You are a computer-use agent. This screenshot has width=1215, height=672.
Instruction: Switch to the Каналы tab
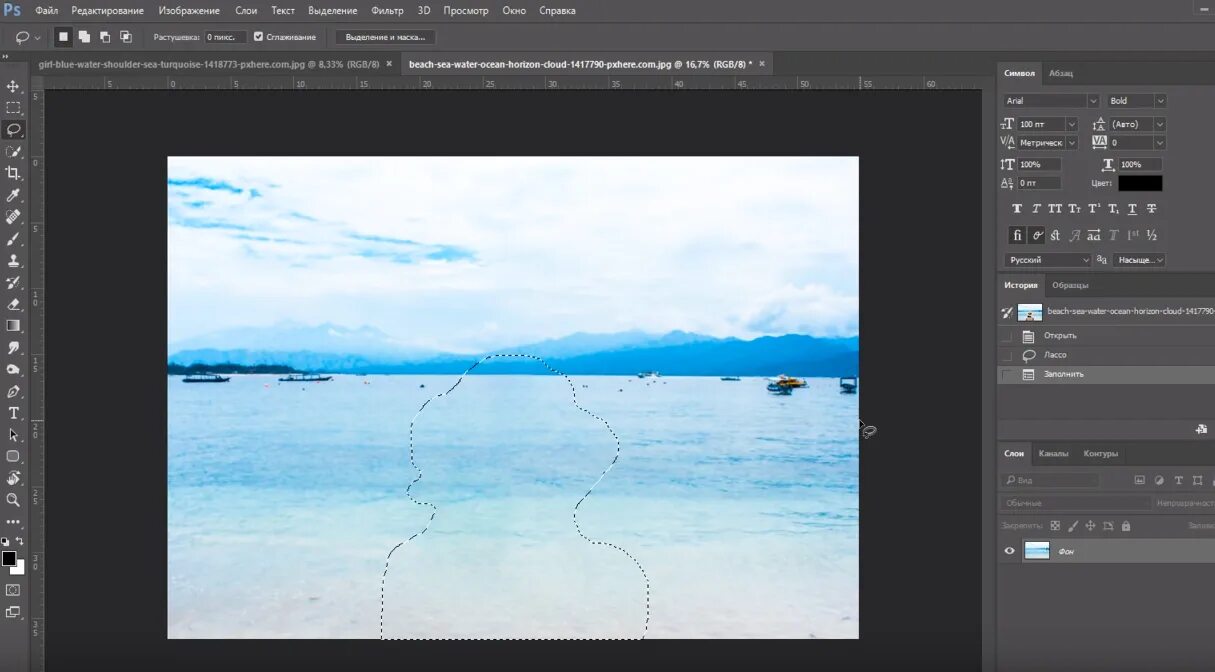[x=1053, y=453]
